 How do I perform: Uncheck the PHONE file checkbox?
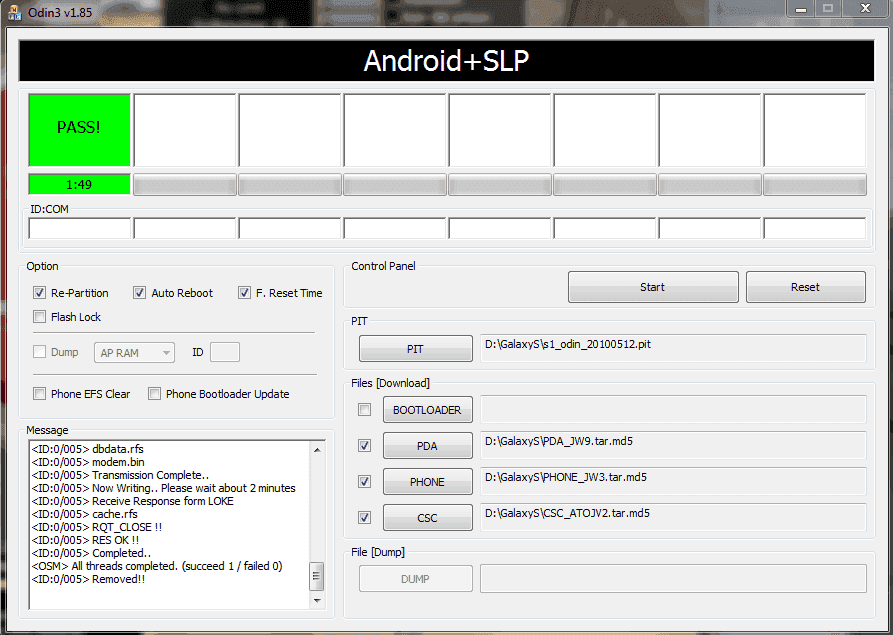pyautogui.click(x=364, y=481)
